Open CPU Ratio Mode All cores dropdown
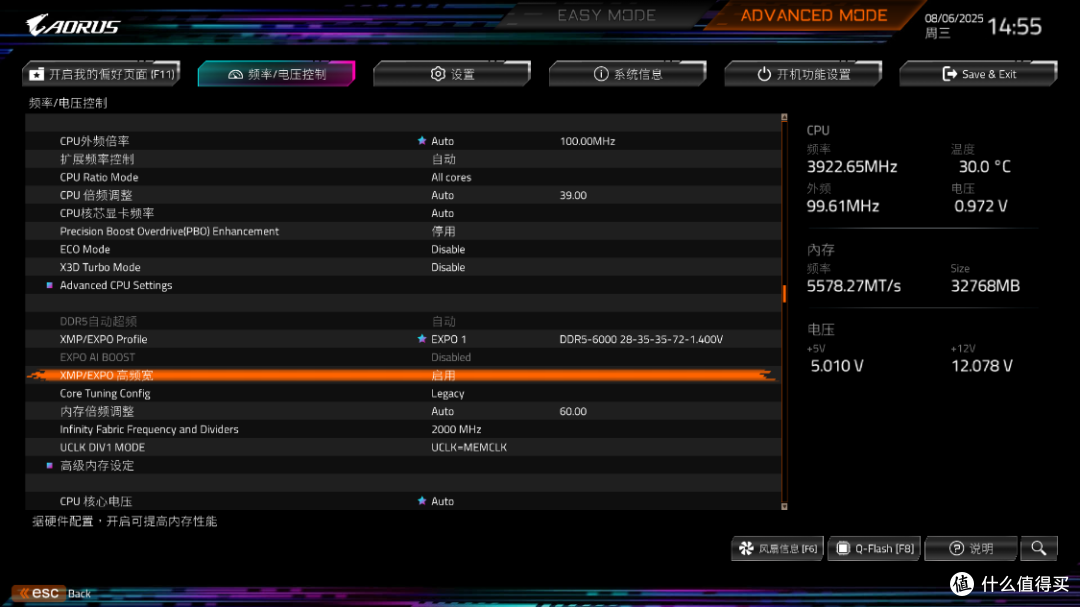Viewport: 1080px width, 607px height. tap(451, 177)
